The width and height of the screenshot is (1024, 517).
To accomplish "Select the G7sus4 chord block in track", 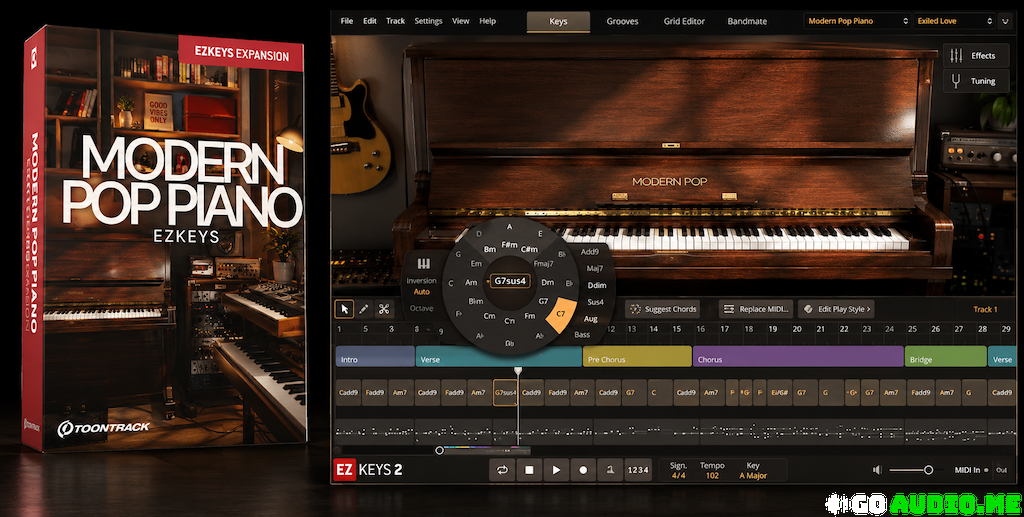I will [505, 392].
